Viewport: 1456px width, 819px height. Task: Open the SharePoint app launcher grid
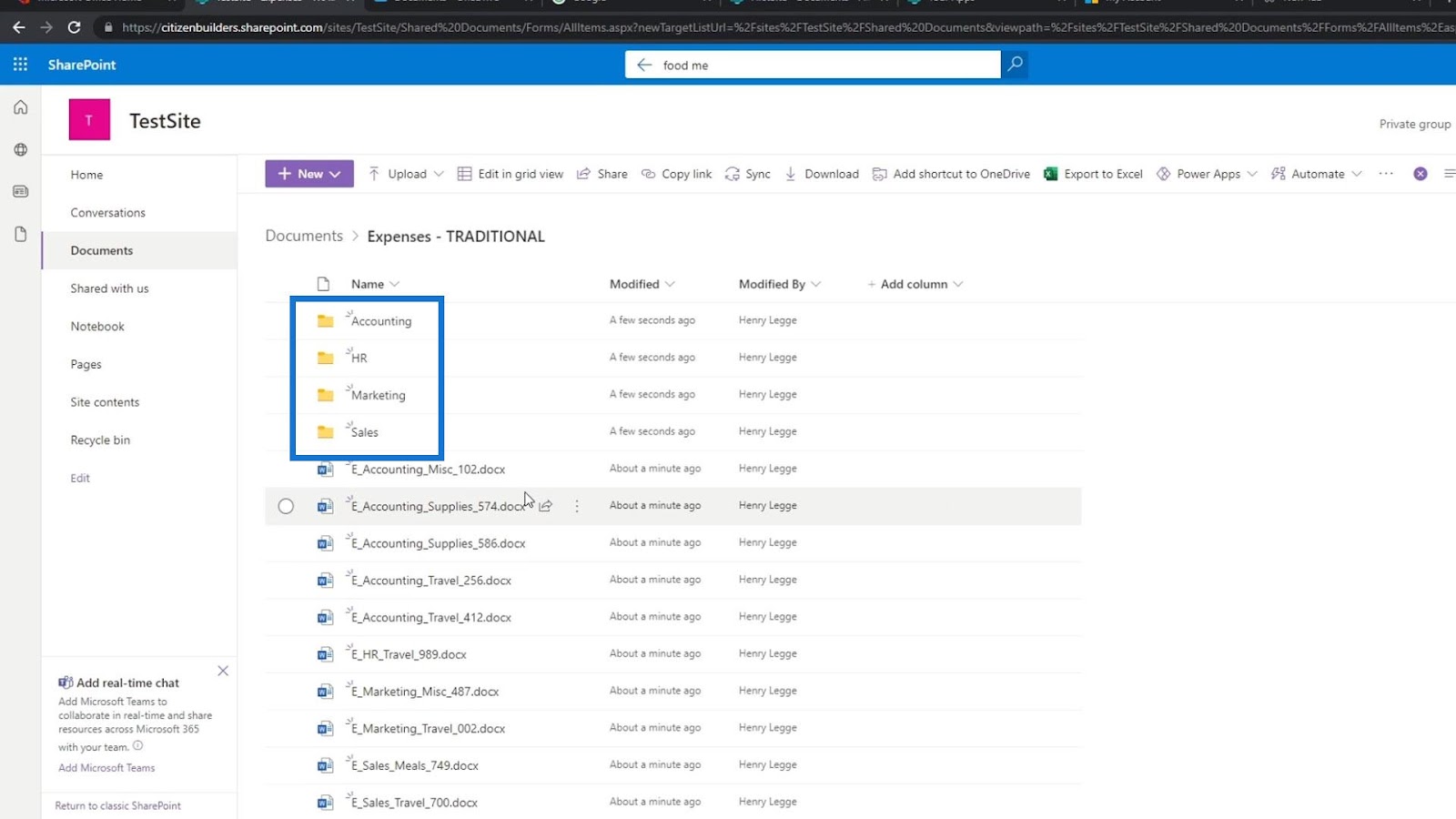pos(20,65)
